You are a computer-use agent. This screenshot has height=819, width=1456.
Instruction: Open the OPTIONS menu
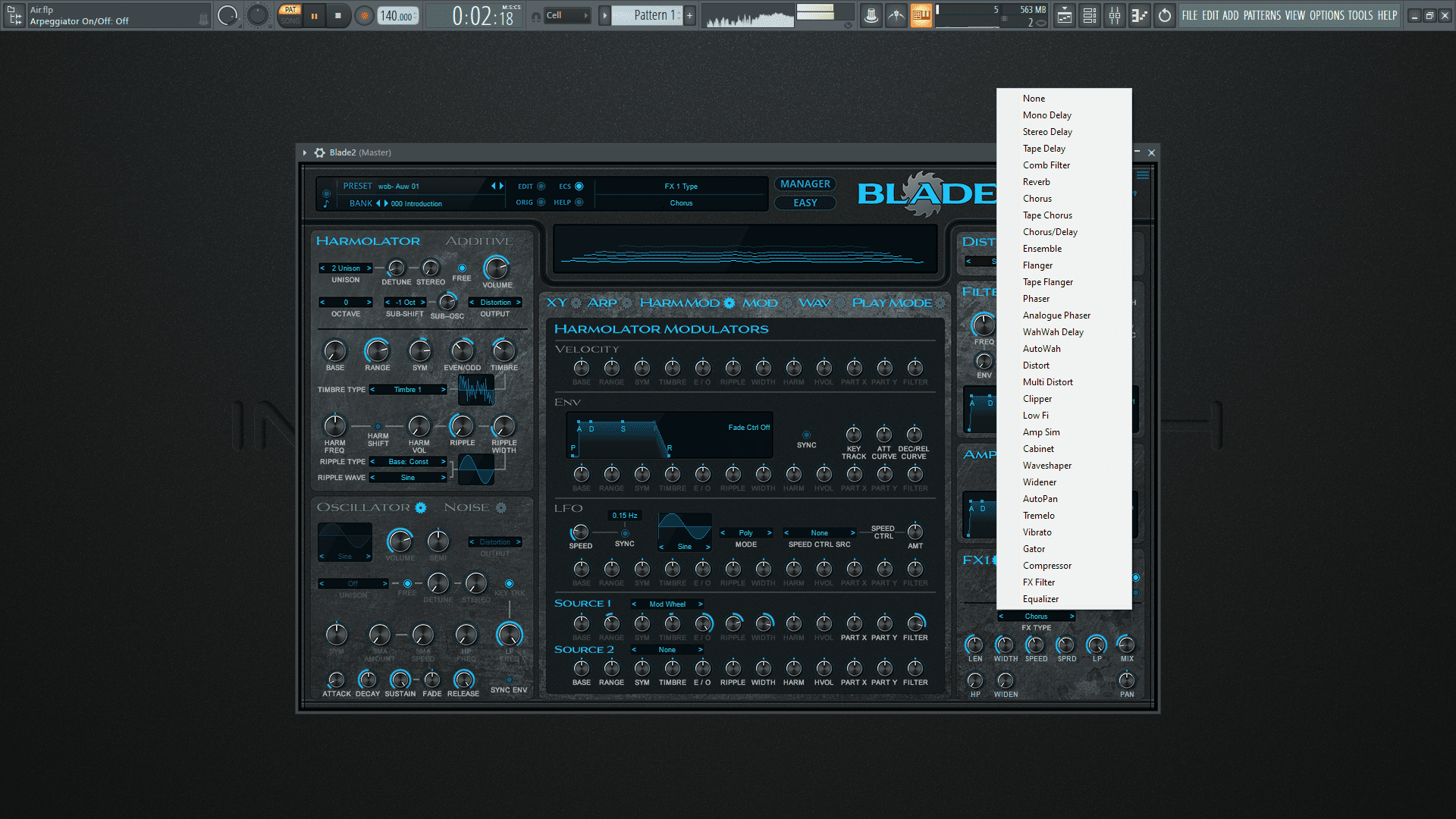pos(1327,15)
